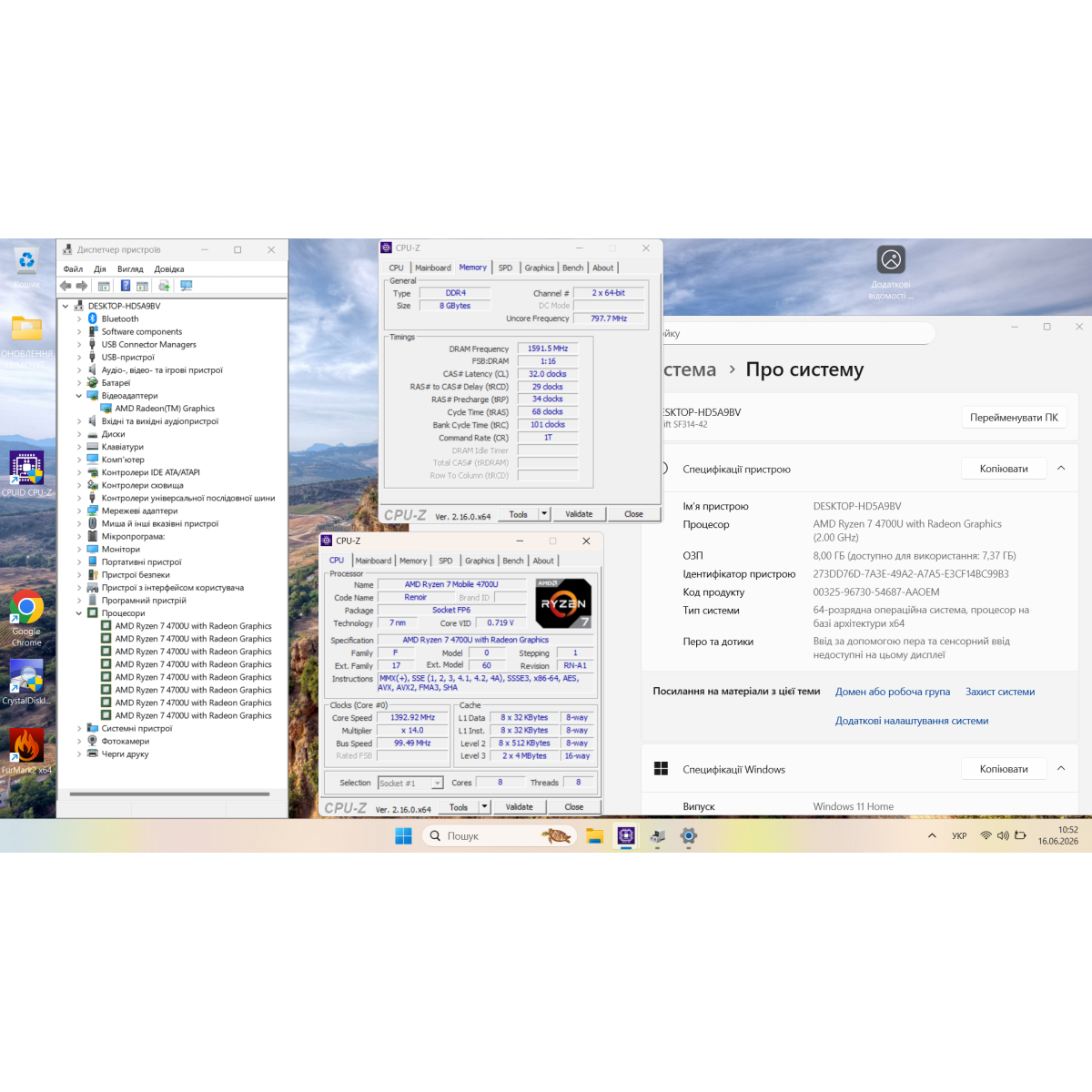Open the Graphics tab in the CPU-Z memory window
The height and width of the screenshot is (1092, 1092).
540,268
